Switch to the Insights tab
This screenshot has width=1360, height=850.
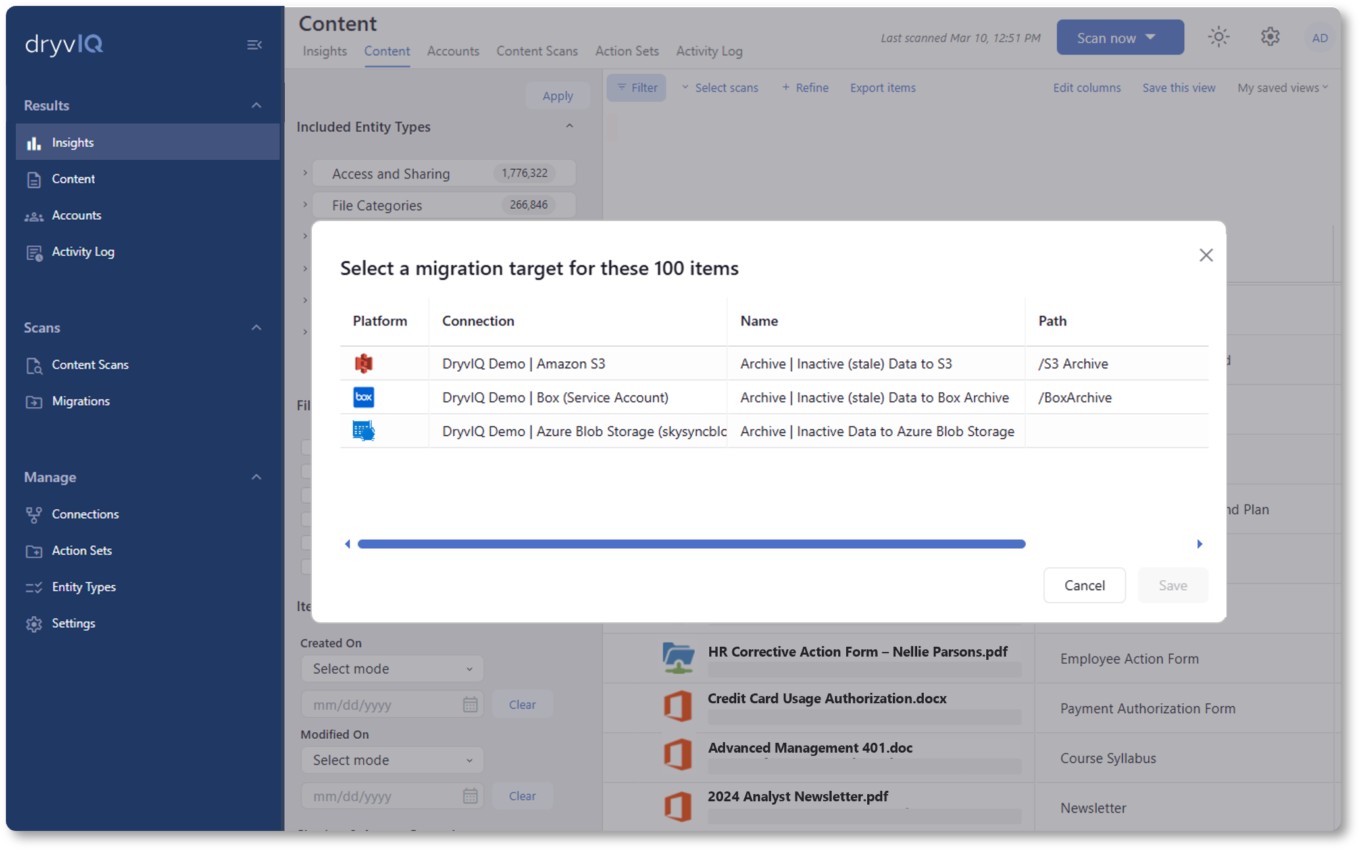point(325,51)
